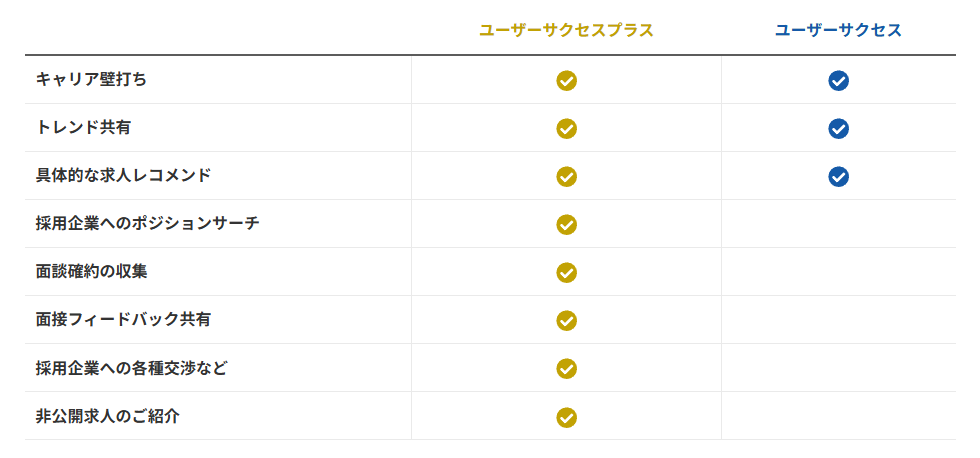
Task: Click blue checkmark for 具体的な求人レコメンド
Action: [838, 177]
